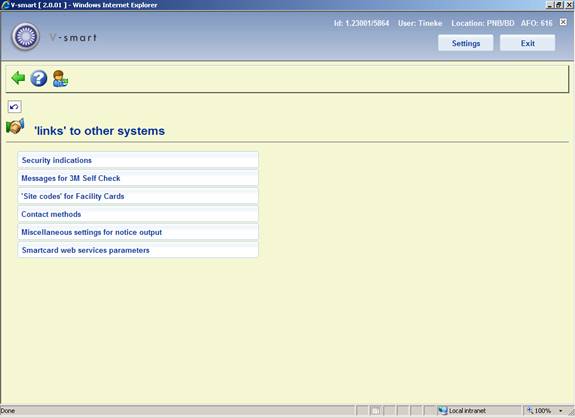Click the Exit button
Image resolution: width=575 pixels, height=418 pixels.
click(528, 43)
